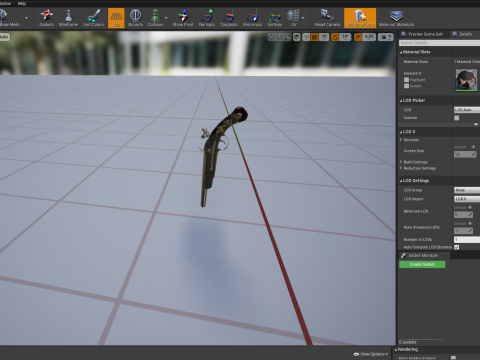The height and width of the screenshot is (360, 480).
Task: Toggle grid snapping in viewport
Action: coord(314,37)
